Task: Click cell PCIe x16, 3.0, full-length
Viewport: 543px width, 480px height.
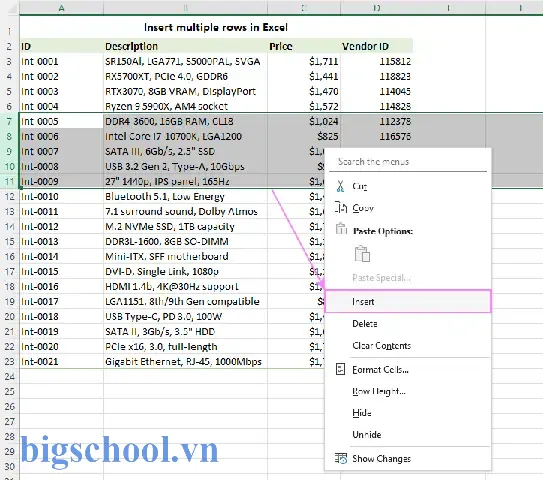Action: point(185,346)
